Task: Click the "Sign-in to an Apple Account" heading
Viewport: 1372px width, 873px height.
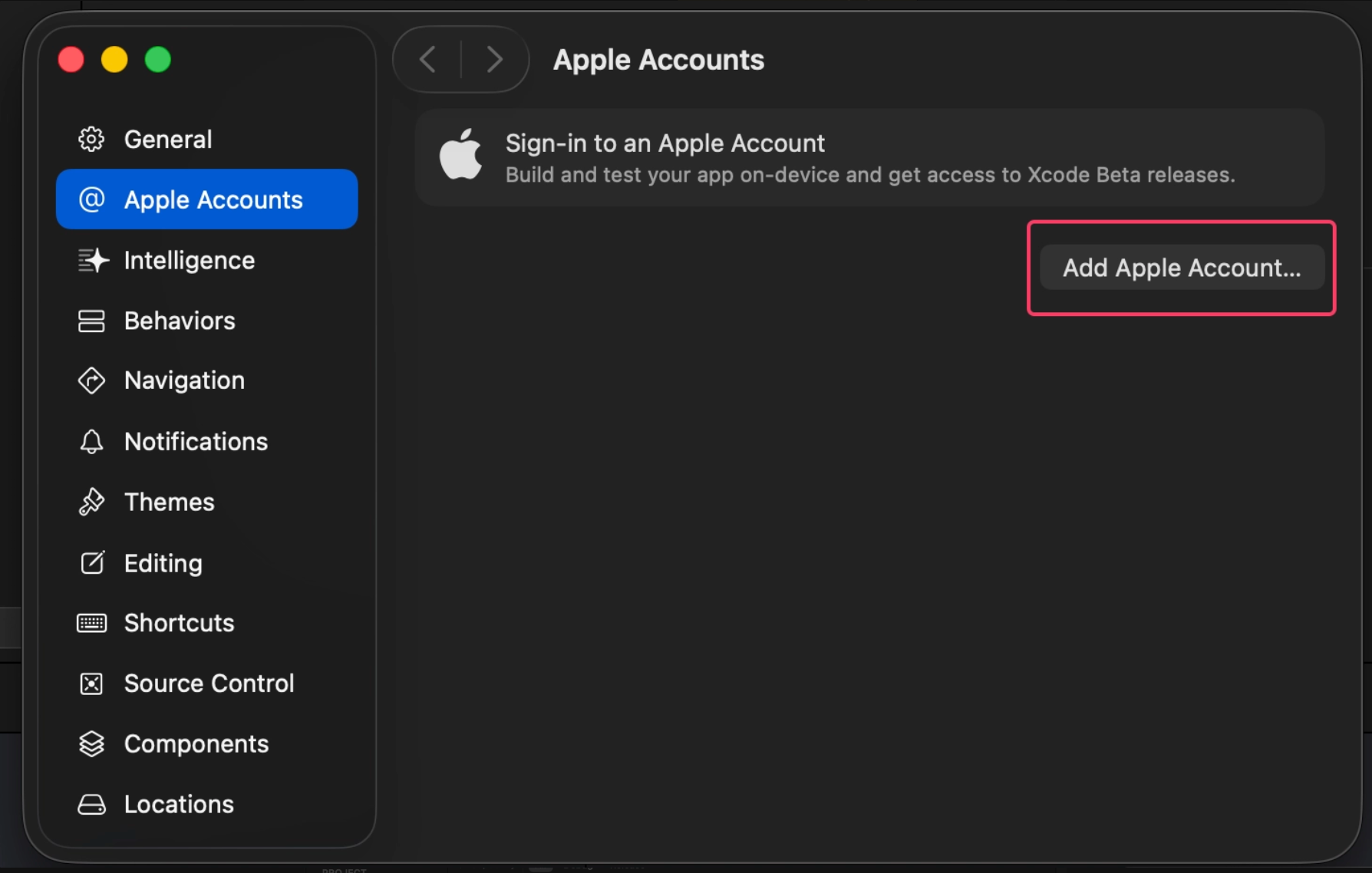Action: click(x=665, y=143)
